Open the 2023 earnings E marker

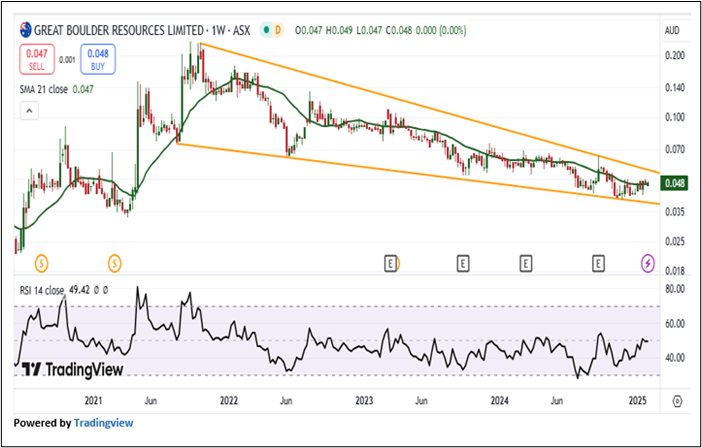[390, 264]
